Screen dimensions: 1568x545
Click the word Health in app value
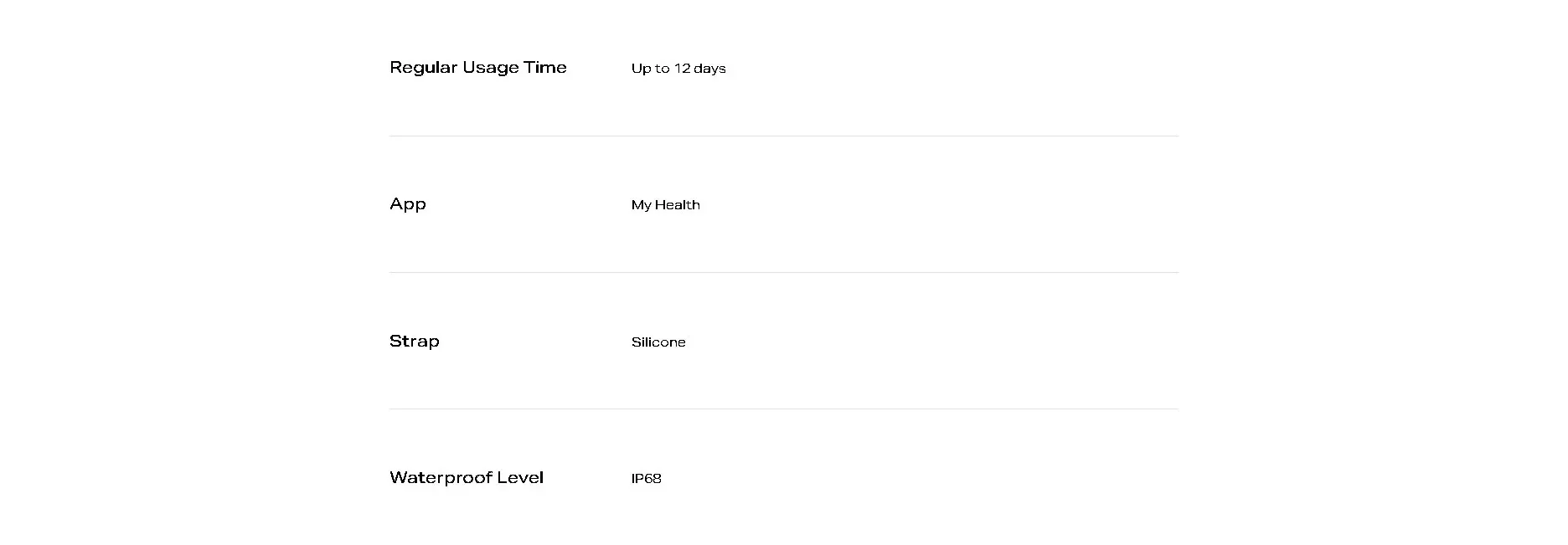678,204
